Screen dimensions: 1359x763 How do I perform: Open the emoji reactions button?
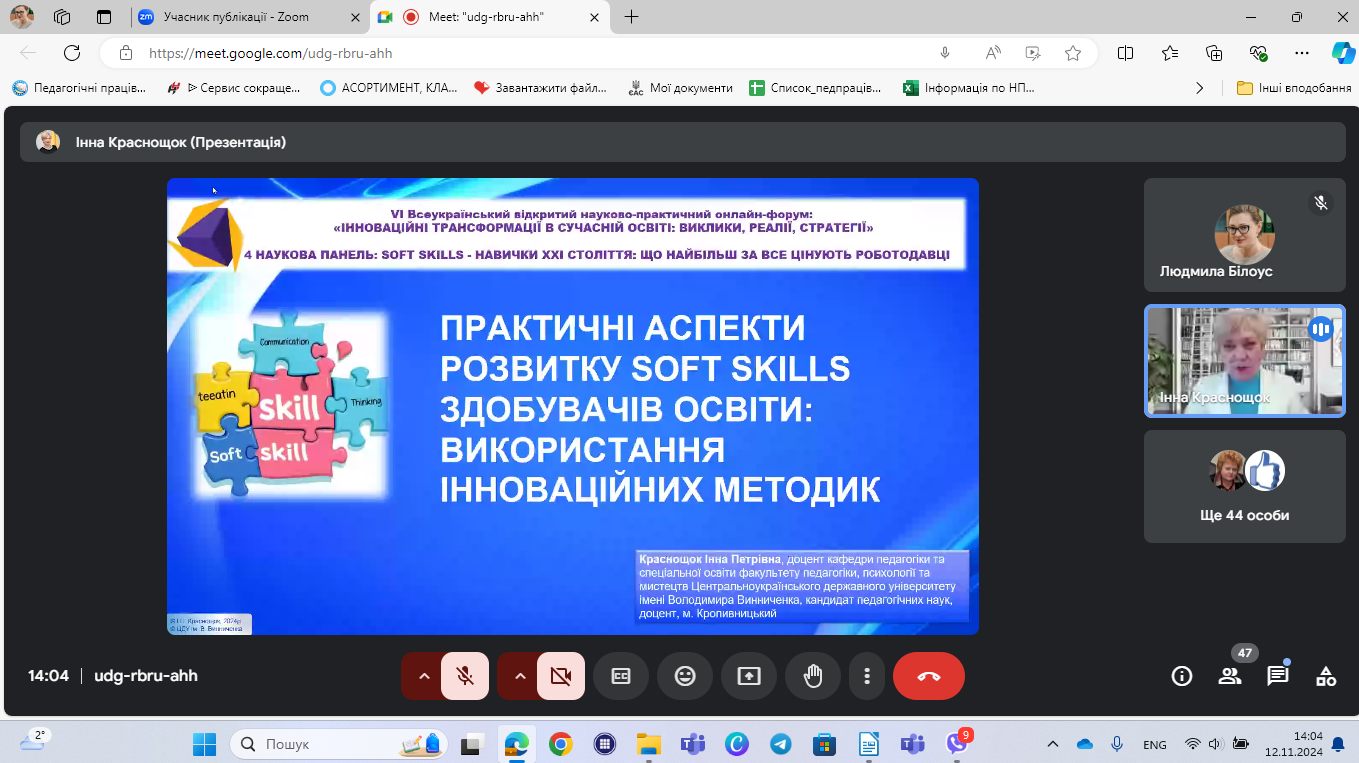click(685, 676)
